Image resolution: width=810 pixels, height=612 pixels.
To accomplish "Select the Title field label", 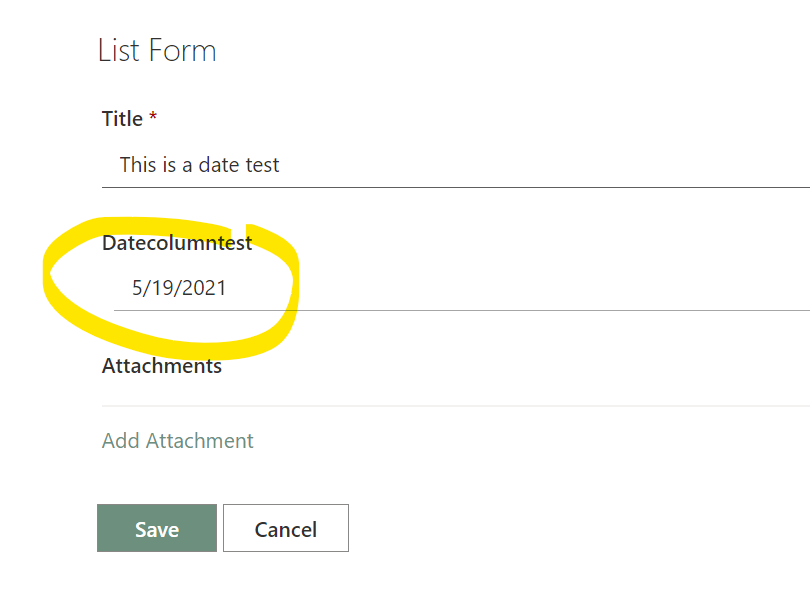I will 122,118.
